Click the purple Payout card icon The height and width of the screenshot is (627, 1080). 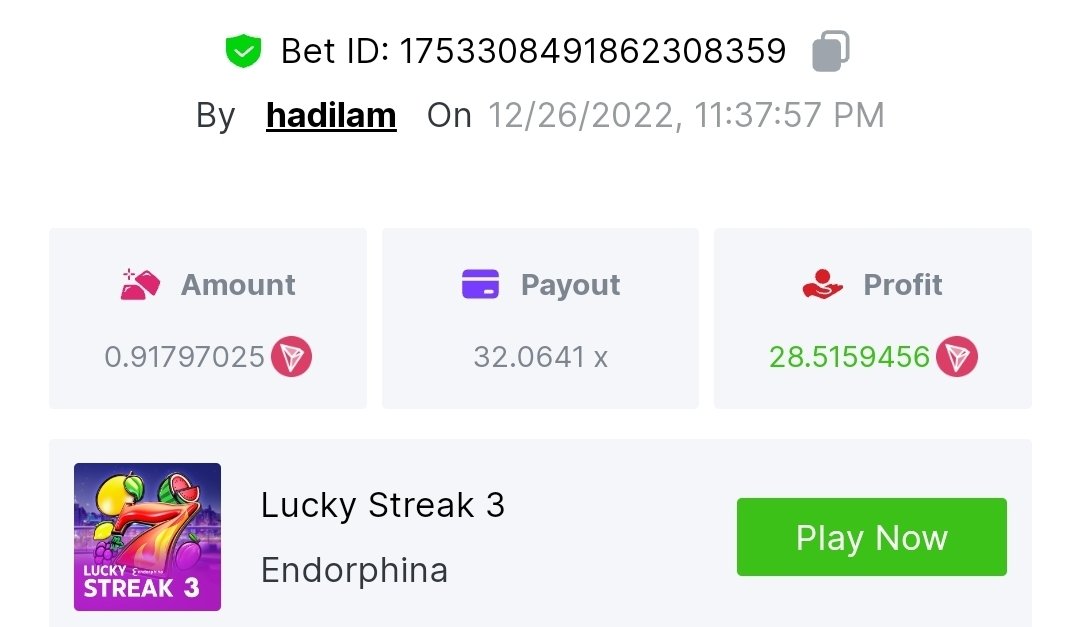click(480, 284)
